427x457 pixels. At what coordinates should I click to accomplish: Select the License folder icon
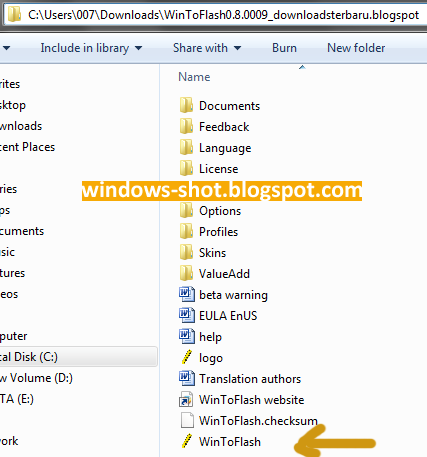pyautogui.click(x=186, y=168)
